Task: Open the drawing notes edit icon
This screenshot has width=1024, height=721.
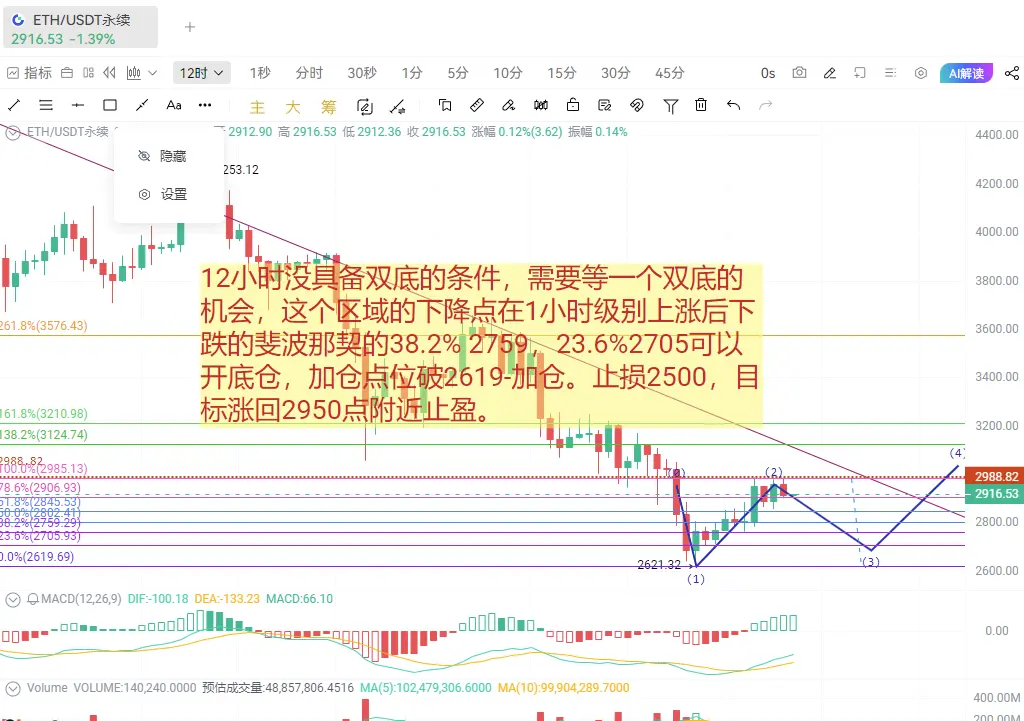Action: (x=605, y=105)
